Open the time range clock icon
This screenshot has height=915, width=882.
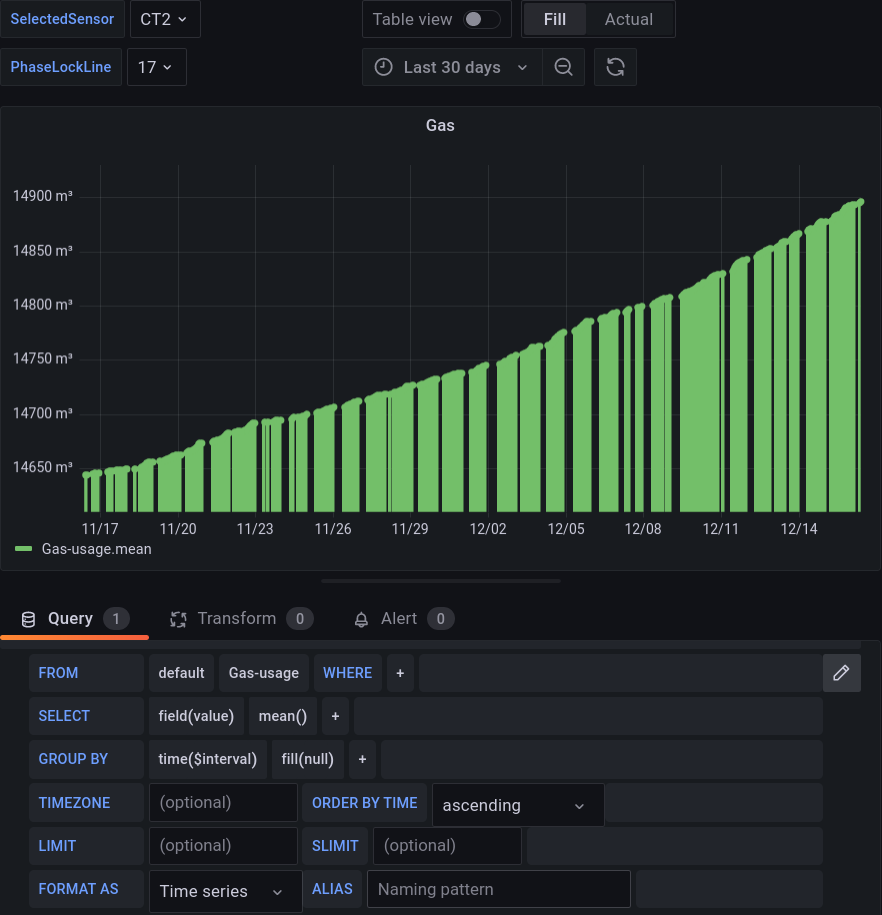(x=383, y=67)
